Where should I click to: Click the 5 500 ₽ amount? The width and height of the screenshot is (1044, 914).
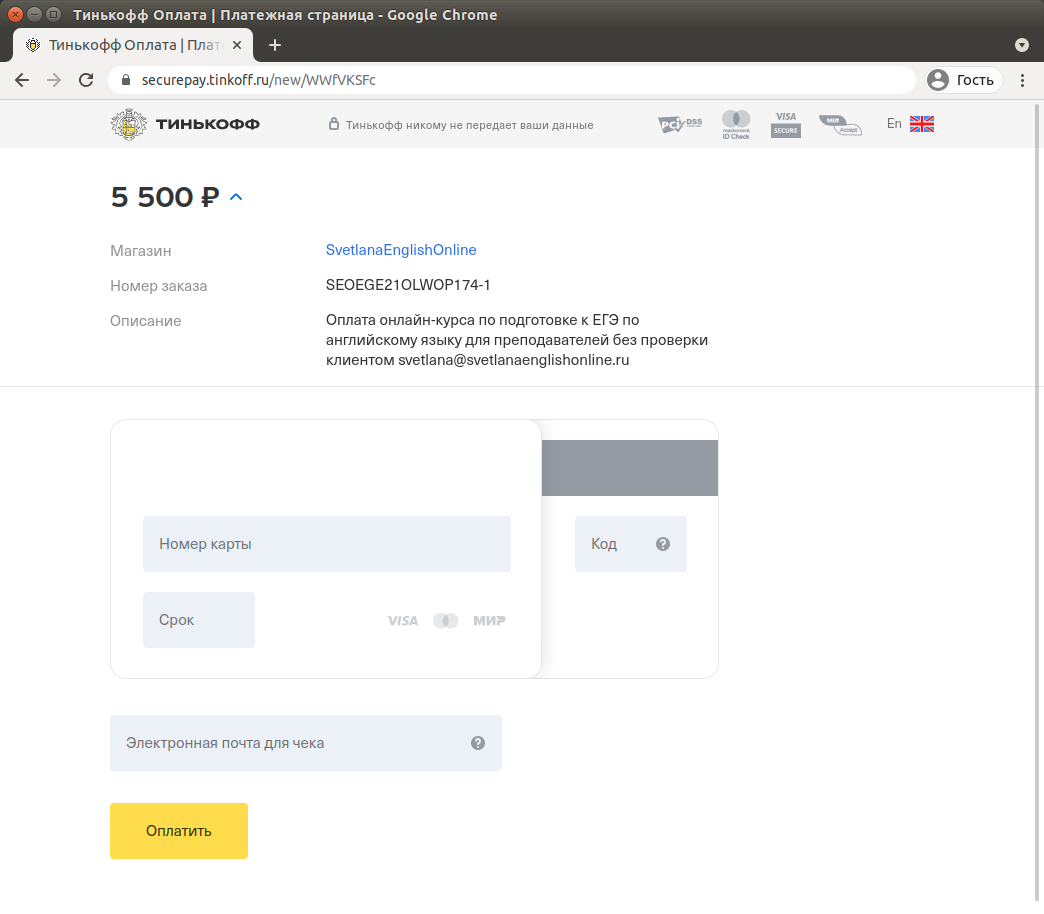165,197
